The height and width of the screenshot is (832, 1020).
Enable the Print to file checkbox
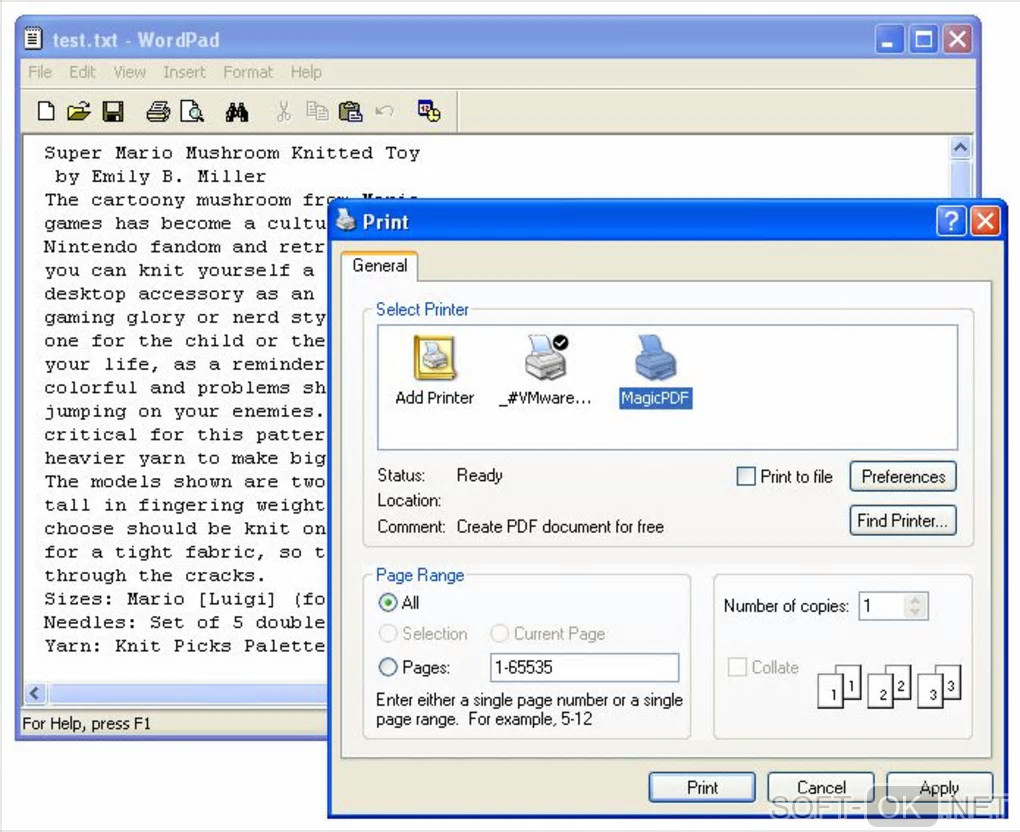point(745,476)
